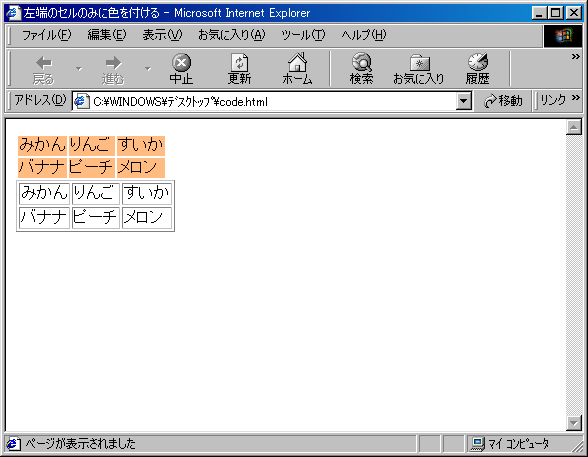
Task: Click the Back (戻る) arrow icon
Action: [44, 63]
